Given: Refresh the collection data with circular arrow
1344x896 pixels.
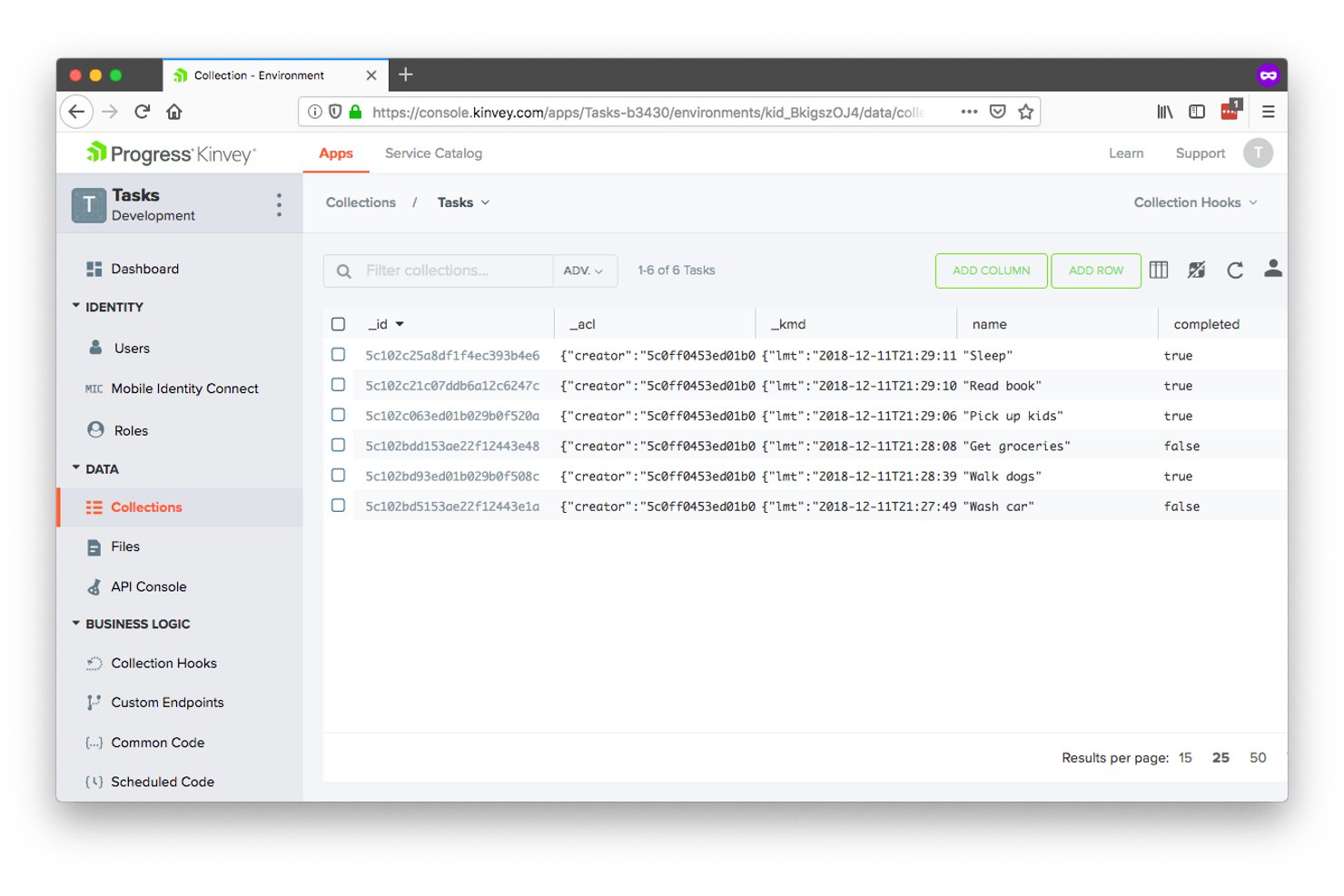Looking at the screenshot, I should (x=1235, y=270).
